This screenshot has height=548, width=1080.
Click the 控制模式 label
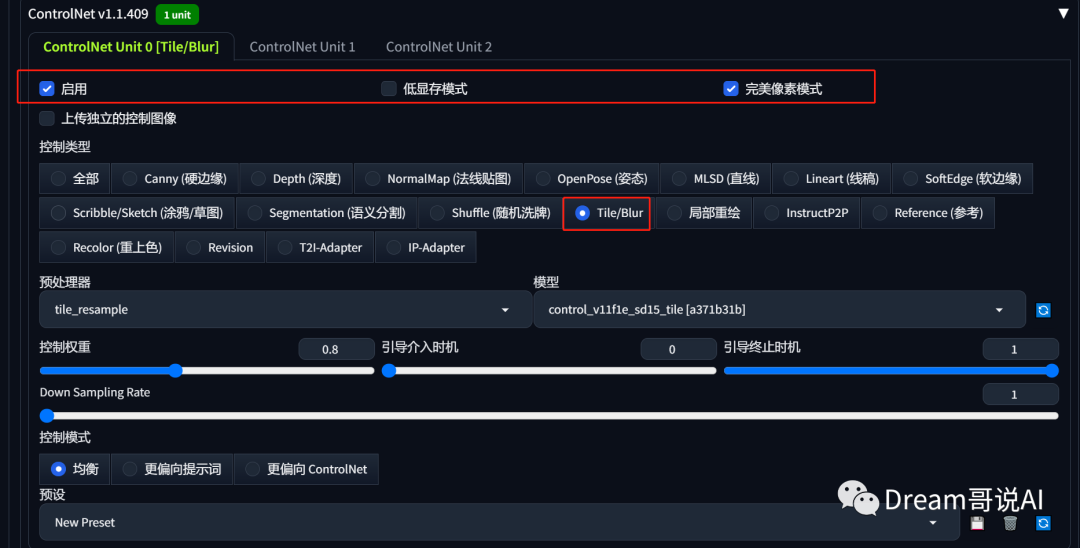[65, 438]
